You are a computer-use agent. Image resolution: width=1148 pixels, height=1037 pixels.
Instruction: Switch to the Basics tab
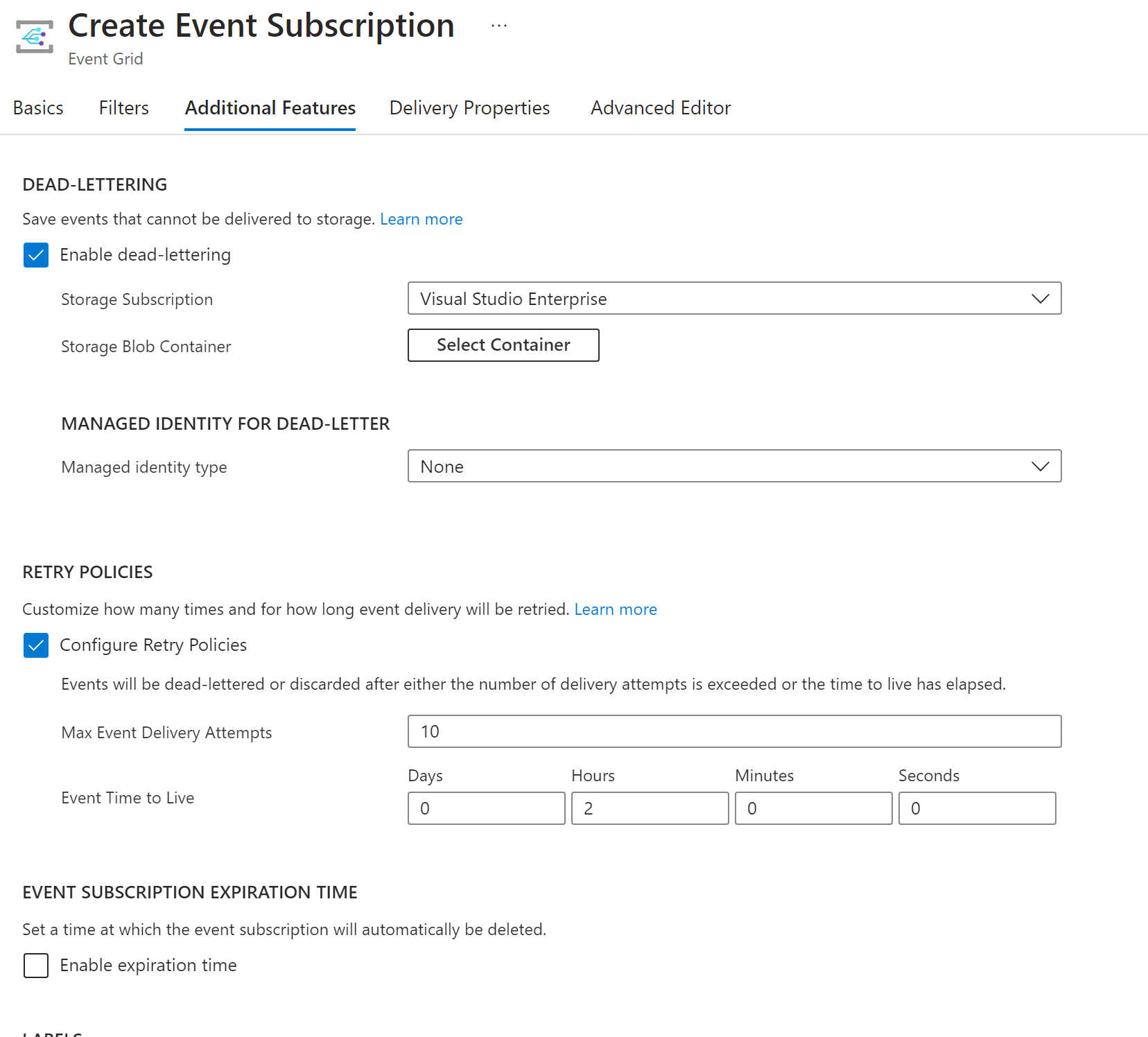coord(38,108)
